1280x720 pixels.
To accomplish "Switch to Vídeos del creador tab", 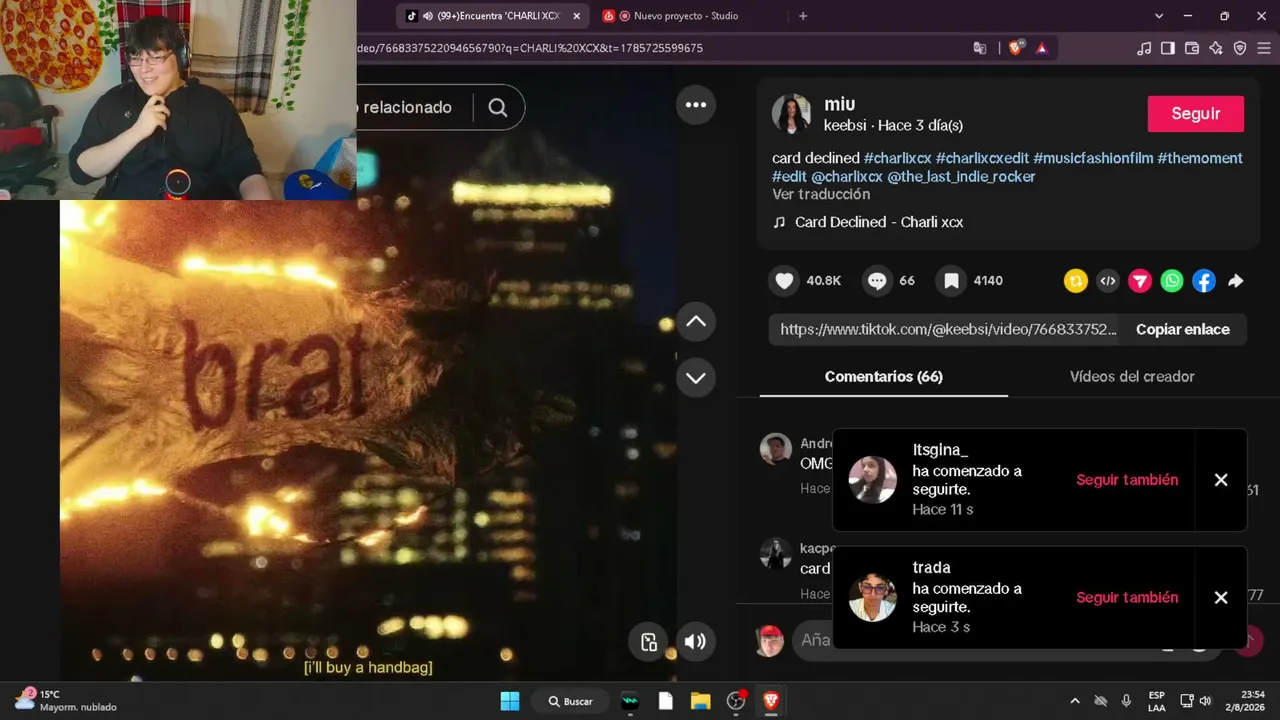I will (x=1132, y=377).
